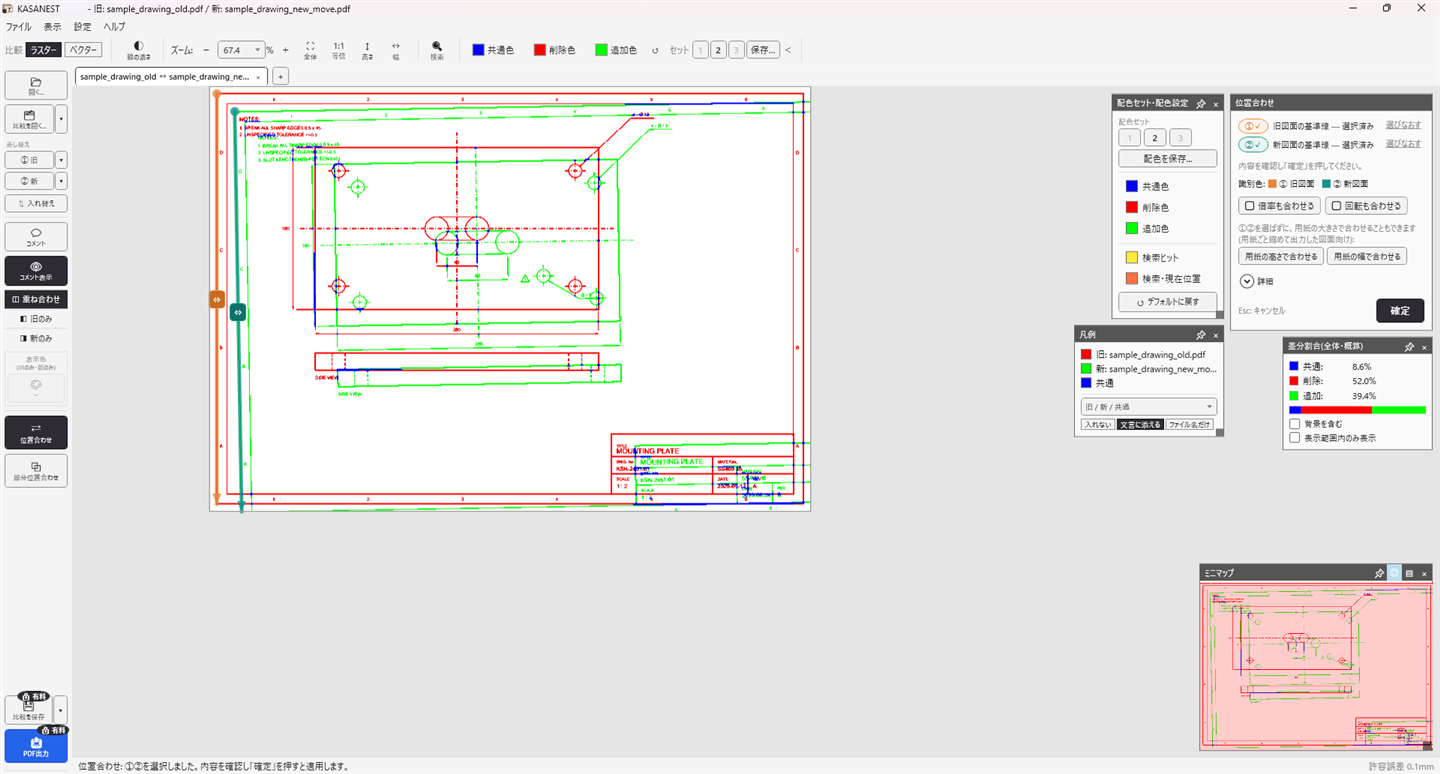Click 用紙の高さで合わせる button
The height and width of the screenshot is (774, 1440).
1280,257
